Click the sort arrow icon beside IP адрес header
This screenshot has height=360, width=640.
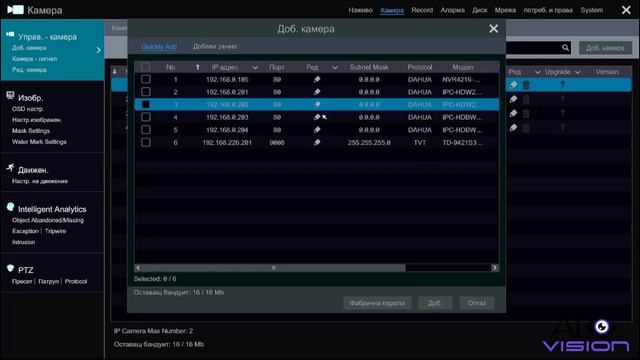pyautogui.click(x=198, y=67)
